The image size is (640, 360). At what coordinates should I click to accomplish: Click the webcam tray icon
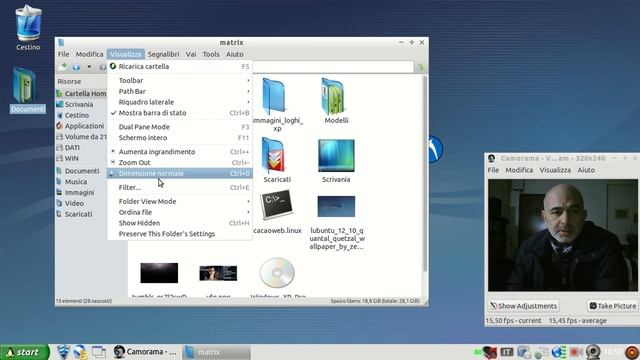coord(593,352)
